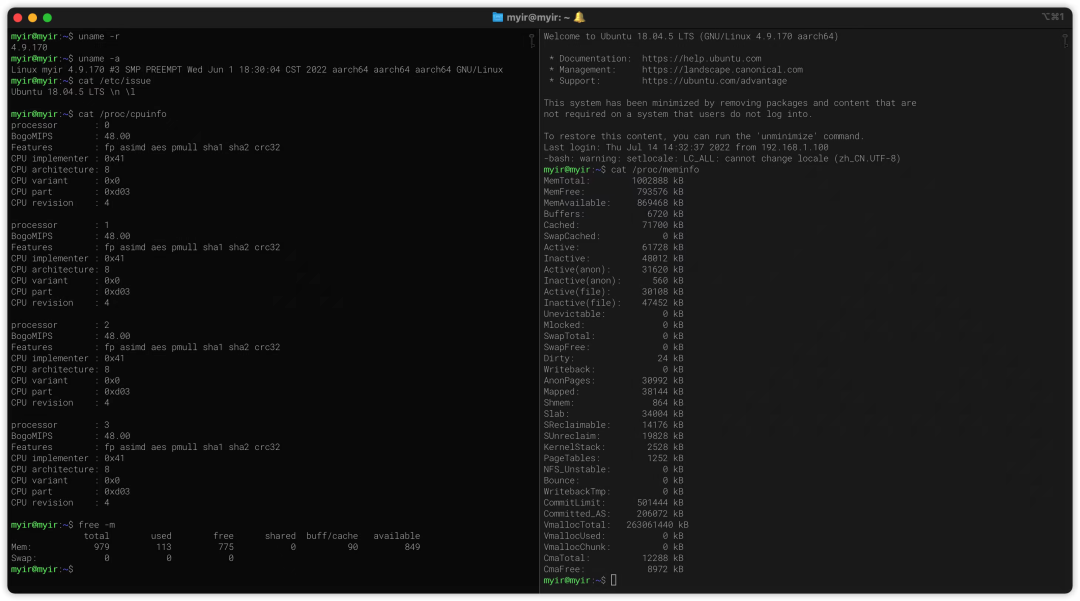Viewport: 1080px width, 601px height.
Task: Click the 'MemFree:' row
Action: 613,192
